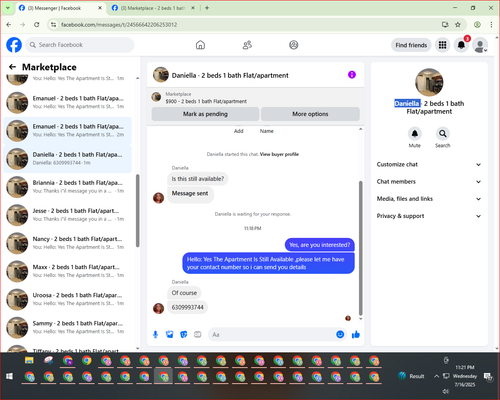500x400 pixels.
Task: Open Briannia conversation in the list
Action: 68,187
